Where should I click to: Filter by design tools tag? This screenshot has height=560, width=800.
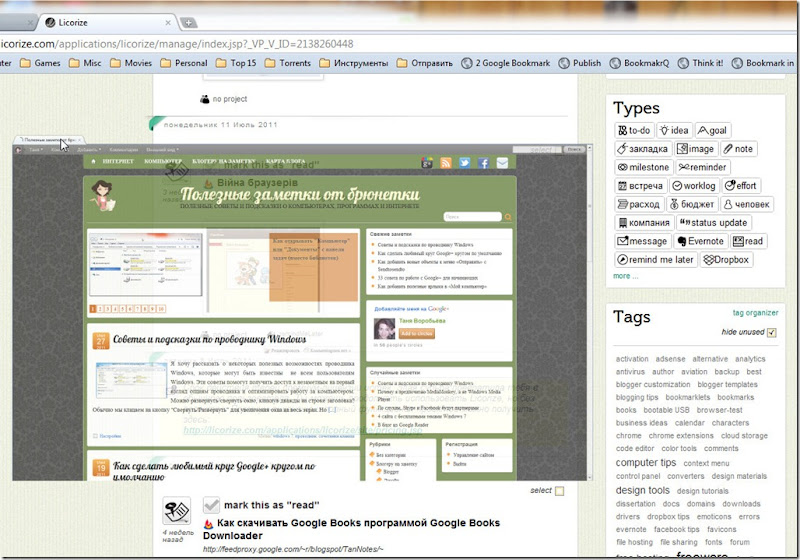642,490
